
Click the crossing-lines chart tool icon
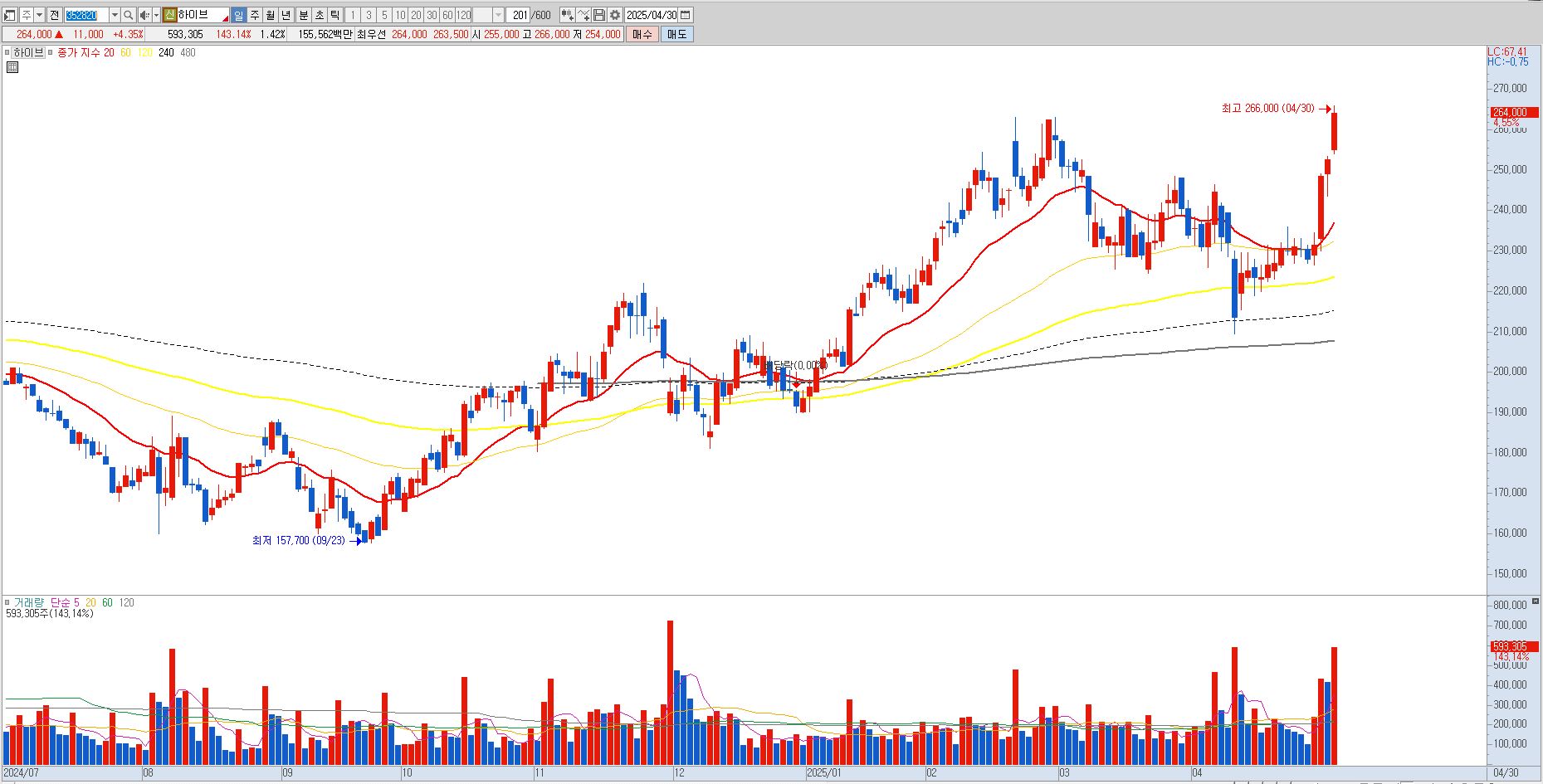coord(584,15)
